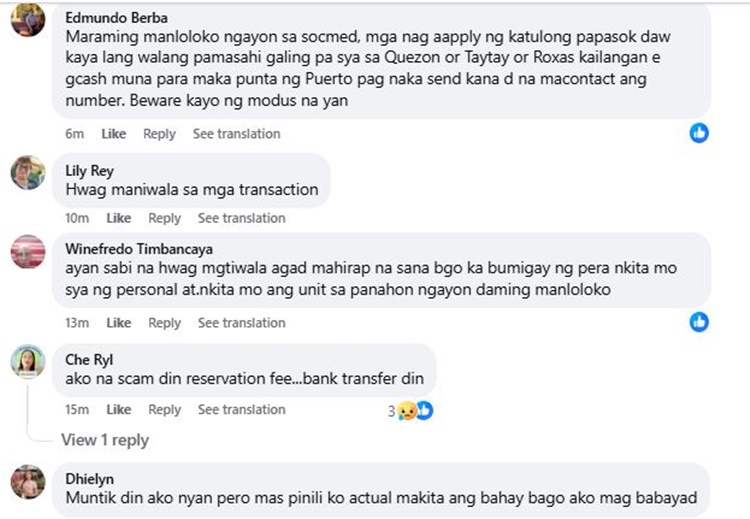Open Lily Rey's profile avatar
The width and height of the screenshot is (750, 519).
(28, 172)
